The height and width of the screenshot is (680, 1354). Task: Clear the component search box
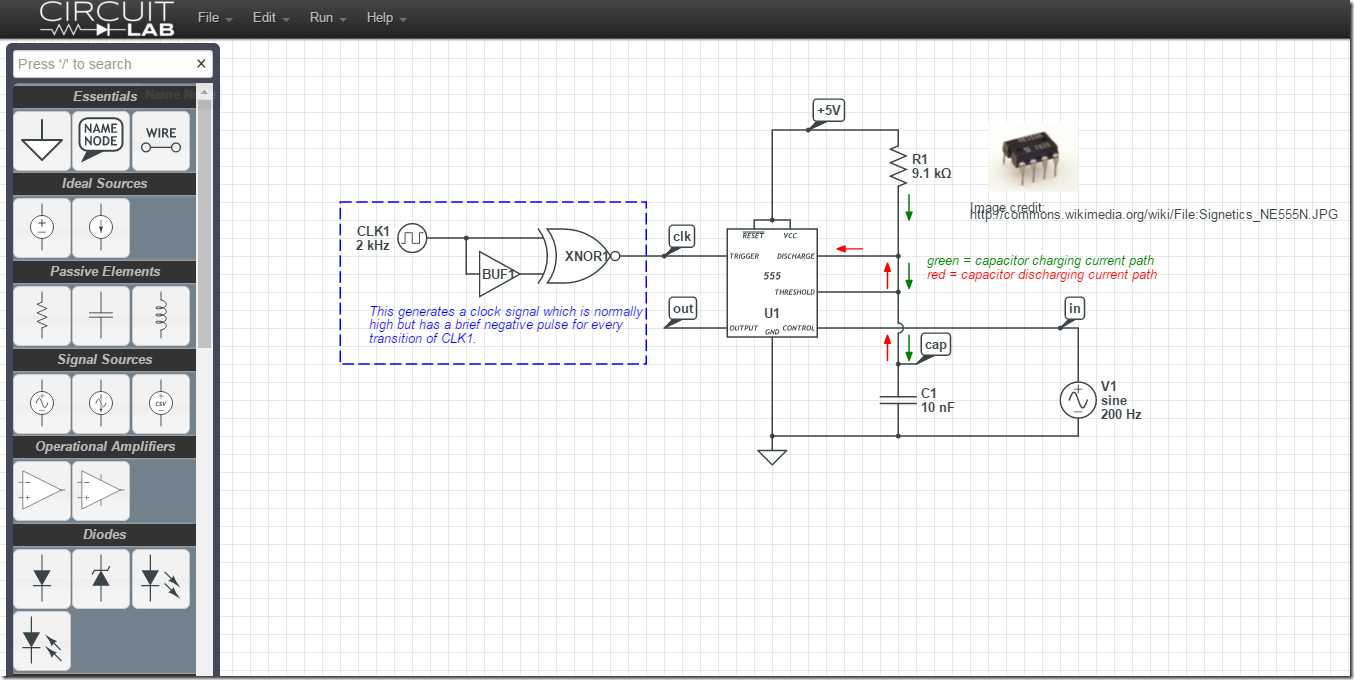(201, 64)
